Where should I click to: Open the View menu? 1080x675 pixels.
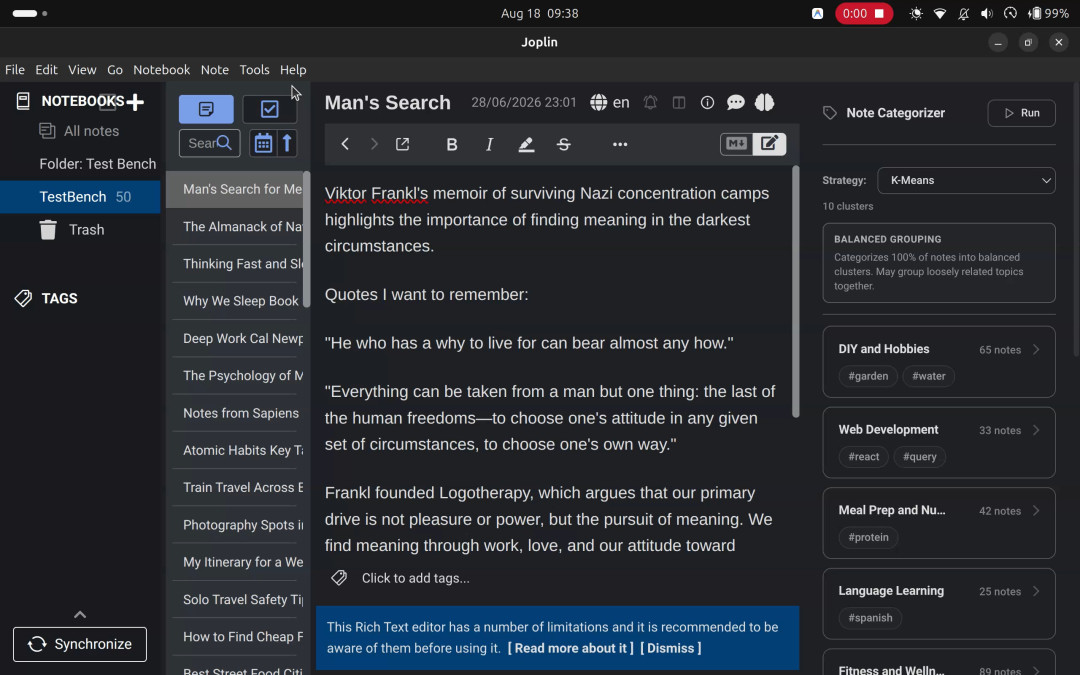coord(82,70)
